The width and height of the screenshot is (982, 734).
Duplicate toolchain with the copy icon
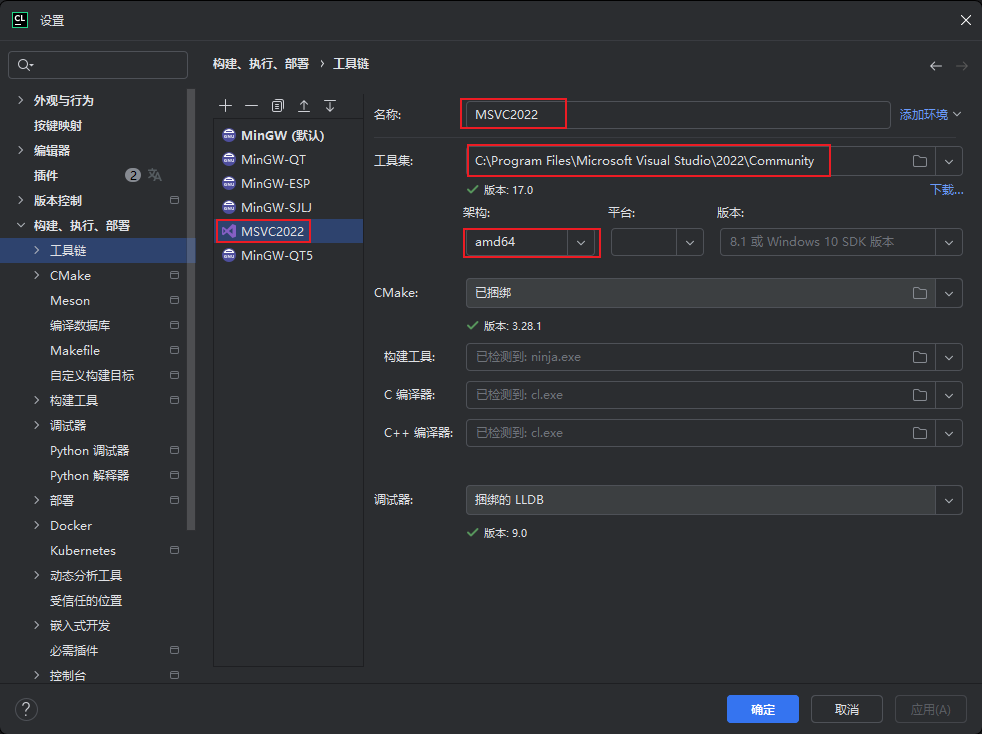277,105
